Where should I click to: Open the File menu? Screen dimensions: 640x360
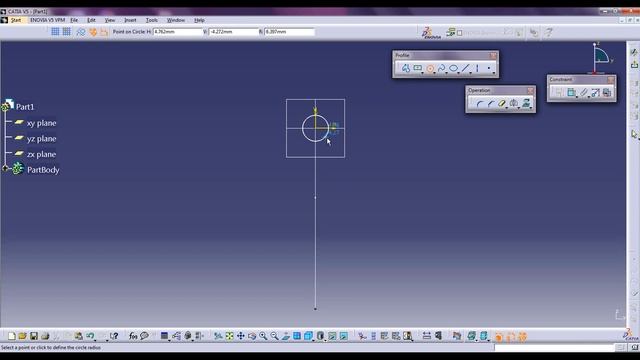pos(74,20)
